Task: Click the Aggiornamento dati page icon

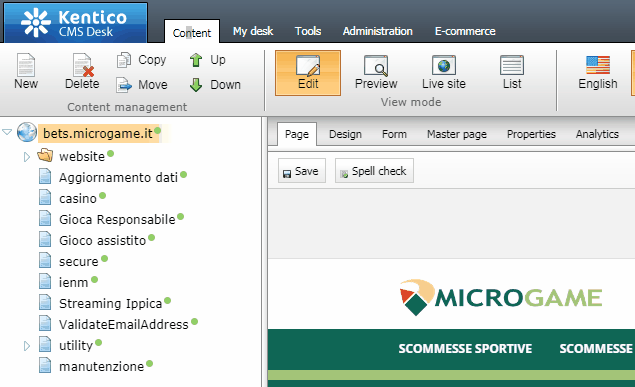Action: pos(45,177)
